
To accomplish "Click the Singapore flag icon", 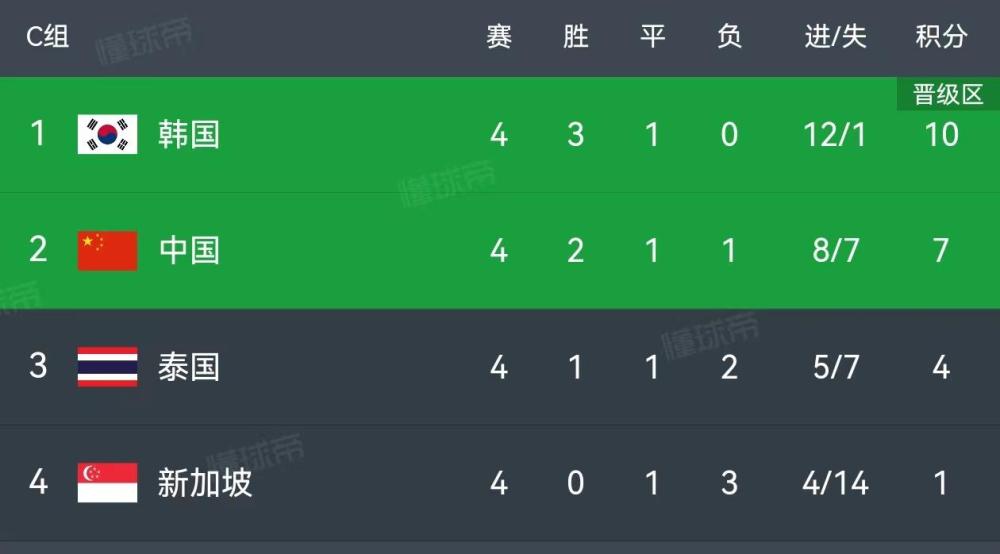I will pos(107,483).
